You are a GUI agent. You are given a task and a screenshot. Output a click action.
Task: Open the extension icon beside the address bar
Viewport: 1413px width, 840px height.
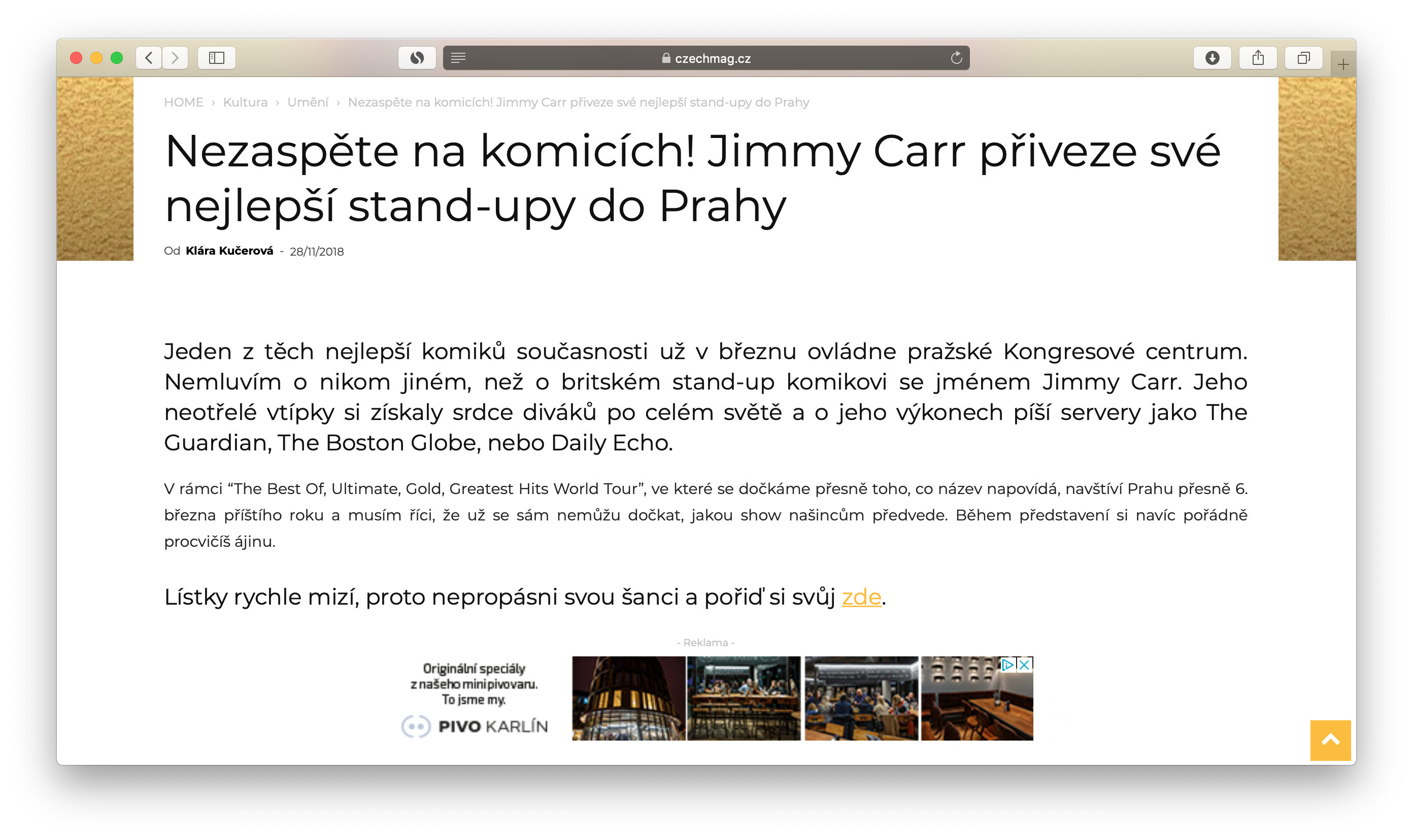click(417, 58)
